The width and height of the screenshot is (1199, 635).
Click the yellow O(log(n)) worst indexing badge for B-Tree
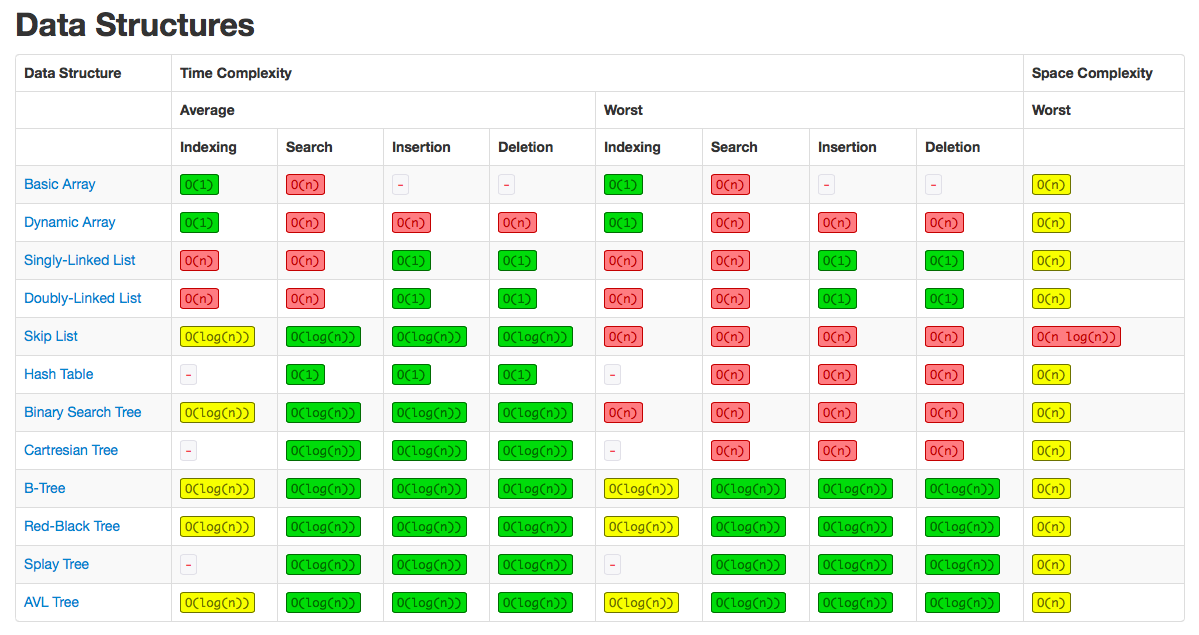[x=641, y=488]
